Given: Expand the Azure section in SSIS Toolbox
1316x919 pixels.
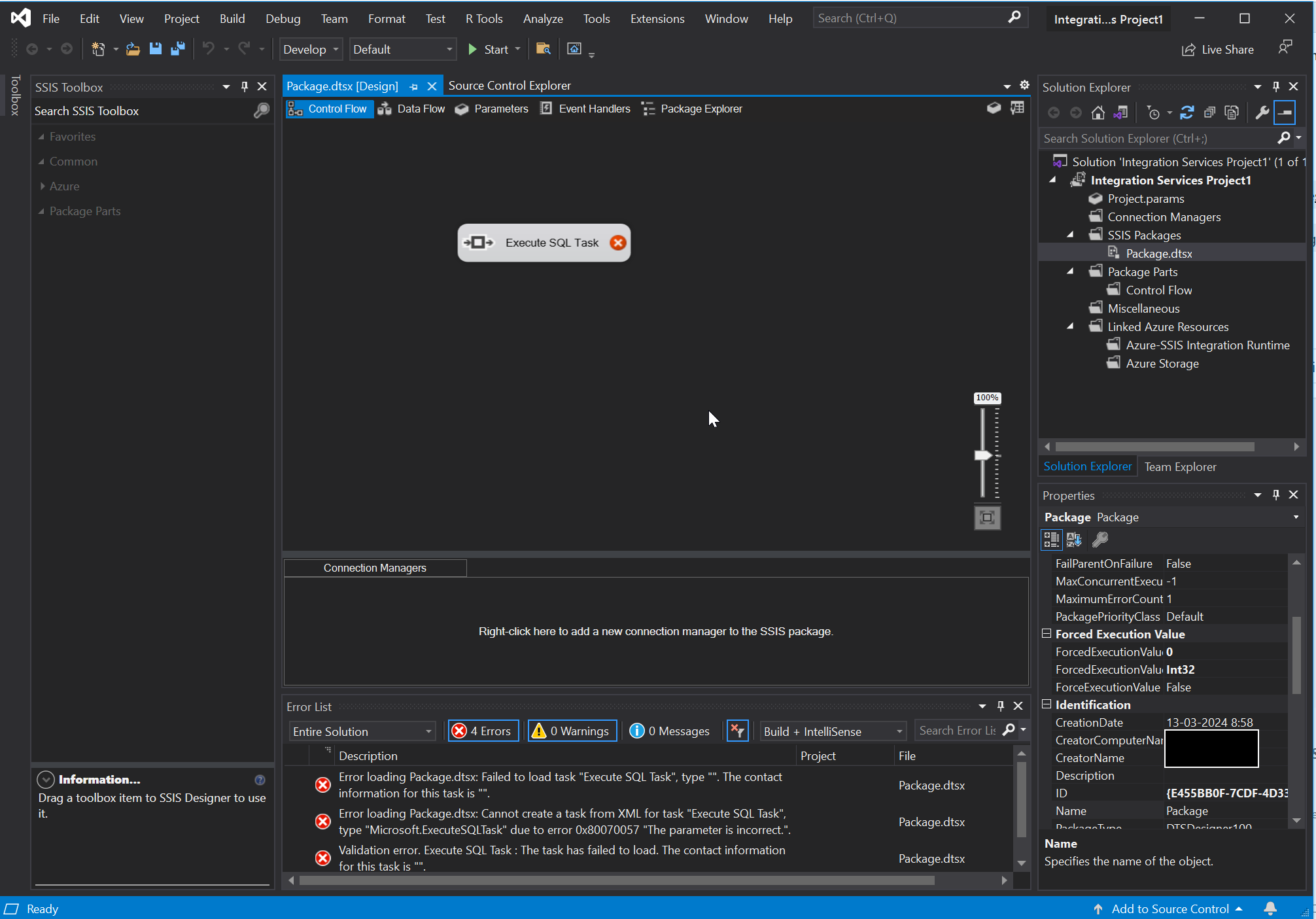Looking at the screenshot, I should [x=43, y=186].
